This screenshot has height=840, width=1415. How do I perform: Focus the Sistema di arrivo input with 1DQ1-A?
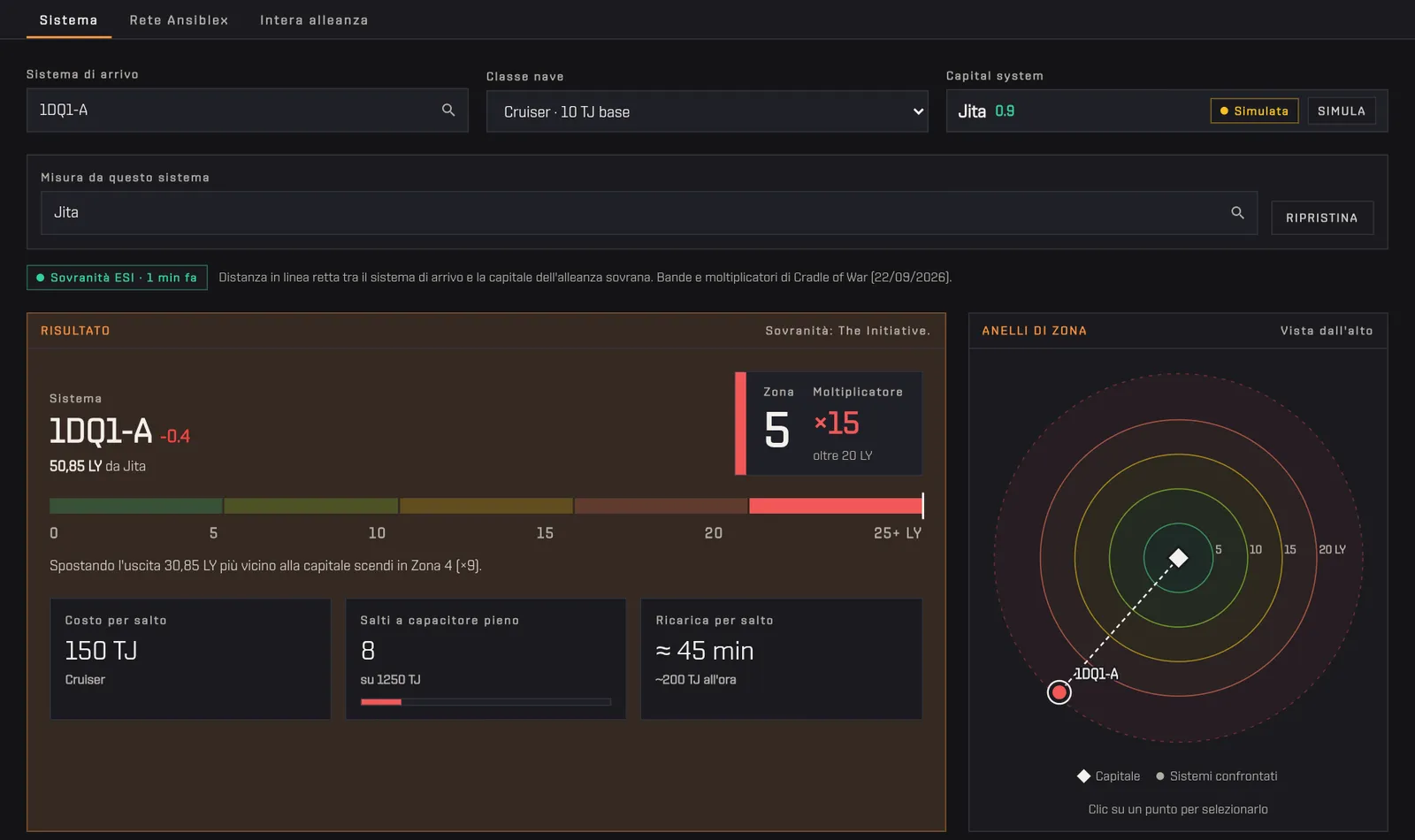coord(247,110)
